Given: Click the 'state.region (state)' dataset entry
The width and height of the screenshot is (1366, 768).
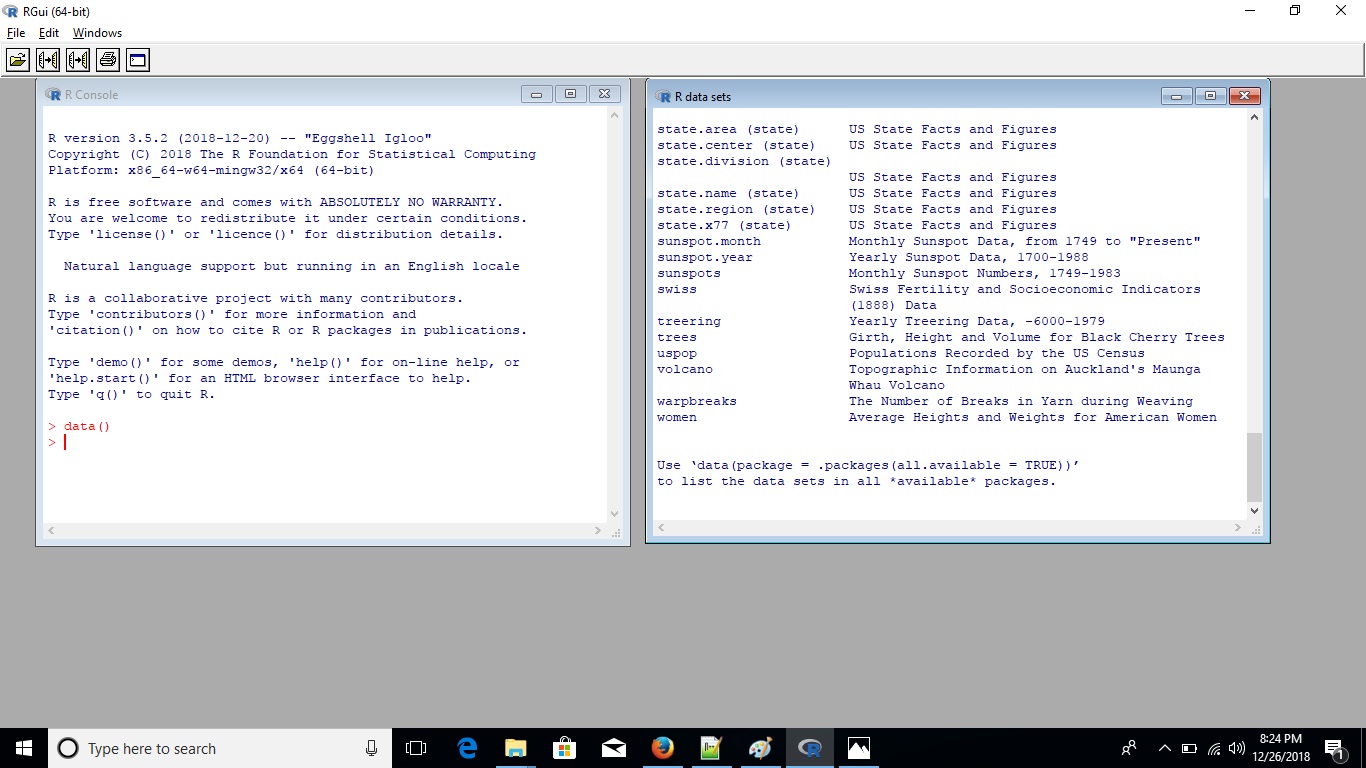Looking at the screenshot, I should click(x=736, y=209).
